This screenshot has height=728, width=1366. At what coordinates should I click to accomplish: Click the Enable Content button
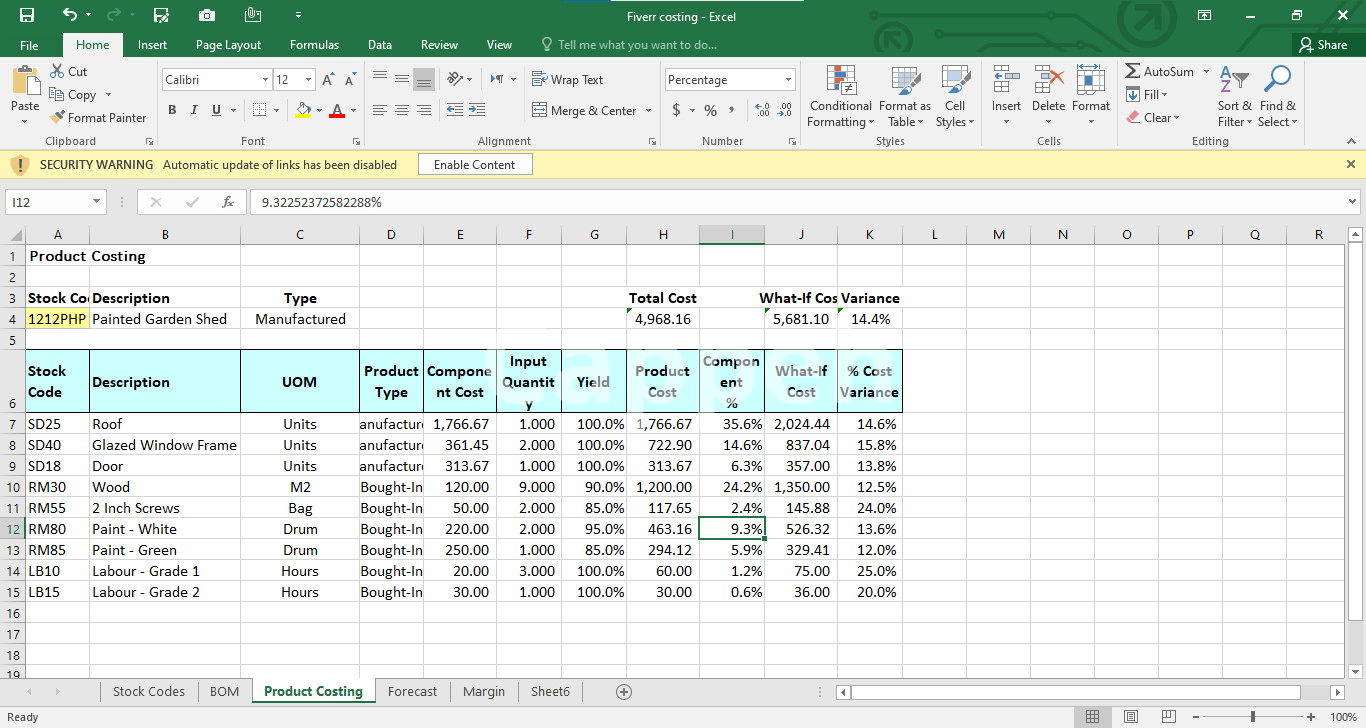click(474, 165)
